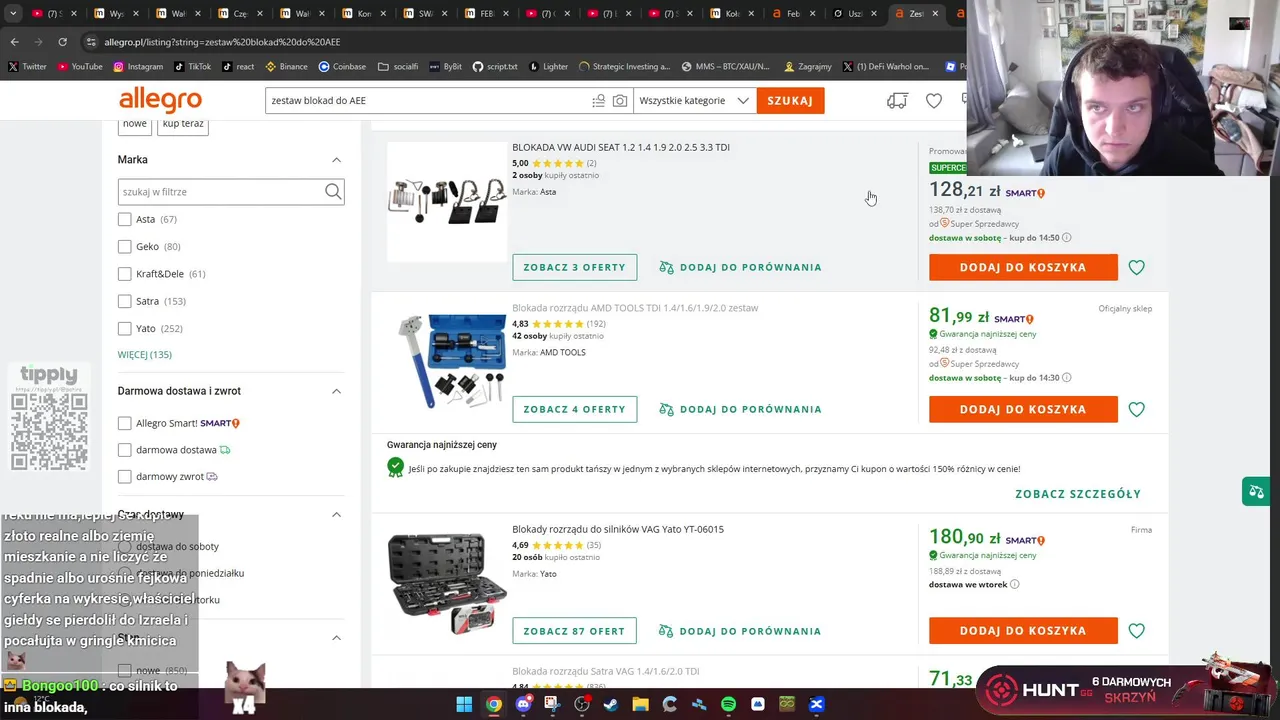Open Snipping Tool from the taskbar
Viewport: 1280px width, 720px height.
[x=552, y=704]
